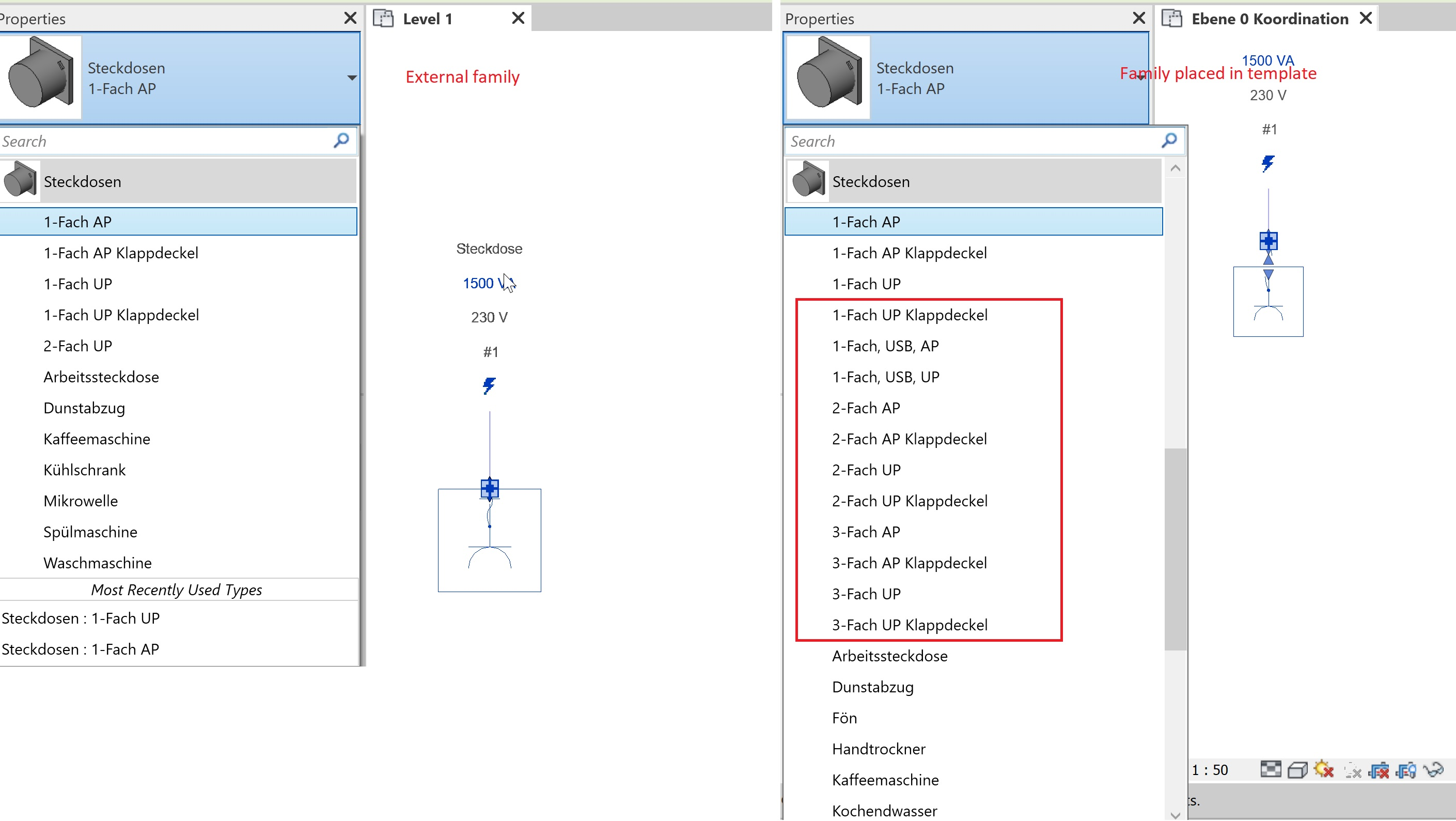Image resolution: width=1456 pixels, height=821 pixels.
Task: Switch to Ebene 0 Koordination tab
Action: (1269, 19)
